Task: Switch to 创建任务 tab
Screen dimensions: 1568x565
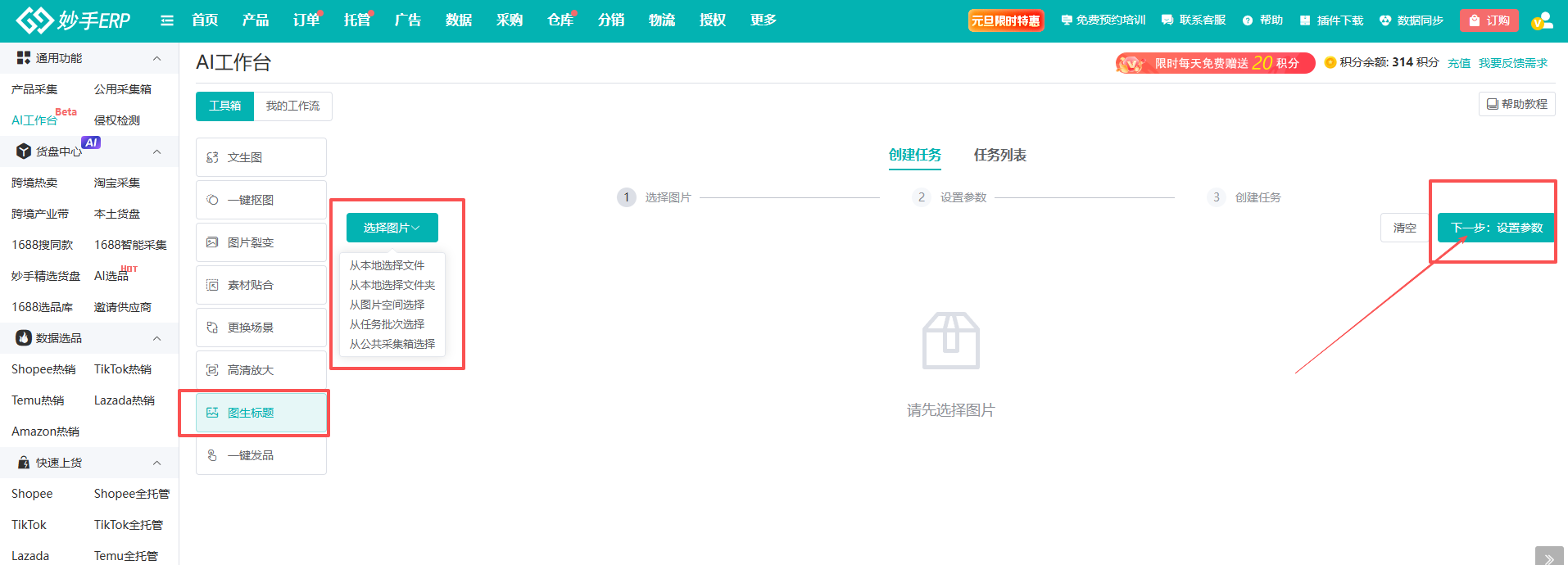Action: coord(915,155)
